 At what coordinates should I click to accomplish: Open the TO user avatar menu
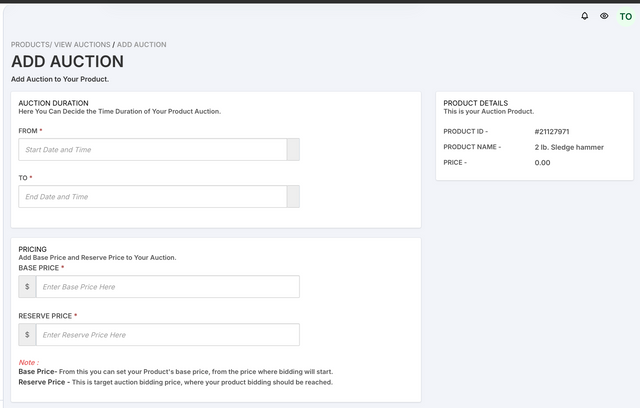pyautogui.click(x=626, y=17)
